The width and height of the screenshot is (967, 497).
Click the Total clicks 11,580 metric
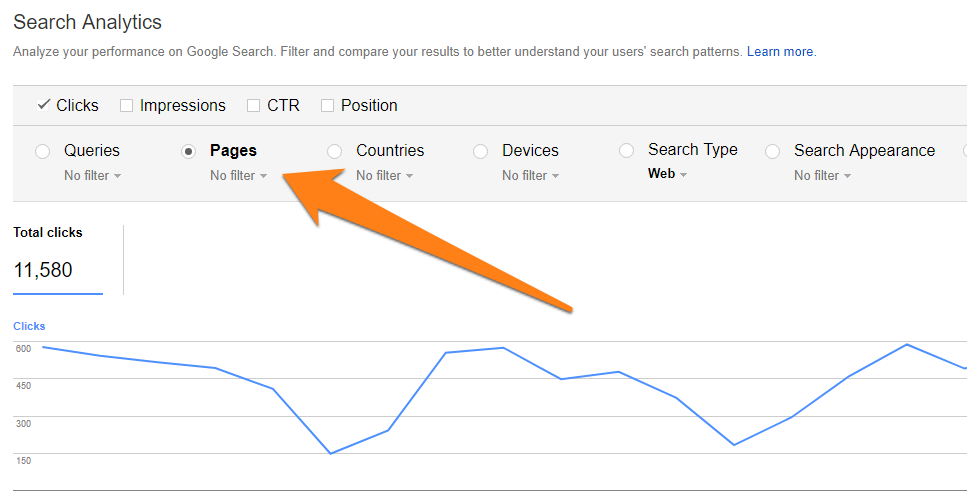tap(43, 270)
